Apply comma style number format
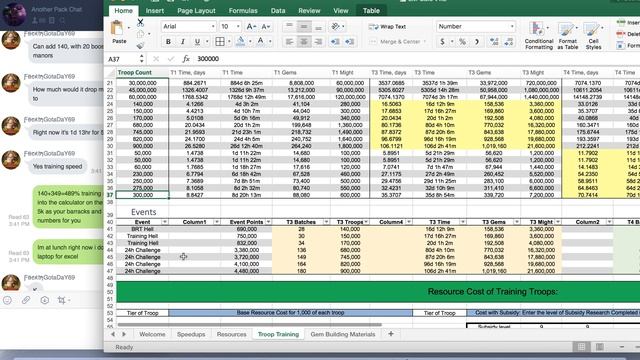 476,41
